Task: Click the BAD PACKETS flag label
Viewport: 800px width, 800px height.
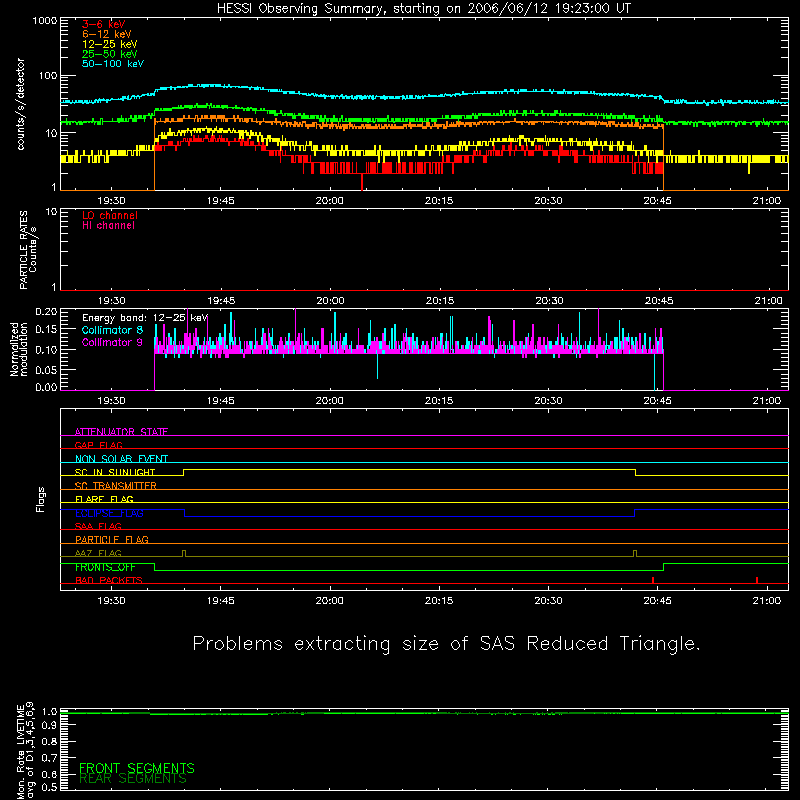Action: pyautogui.click(x=109, y=580)
